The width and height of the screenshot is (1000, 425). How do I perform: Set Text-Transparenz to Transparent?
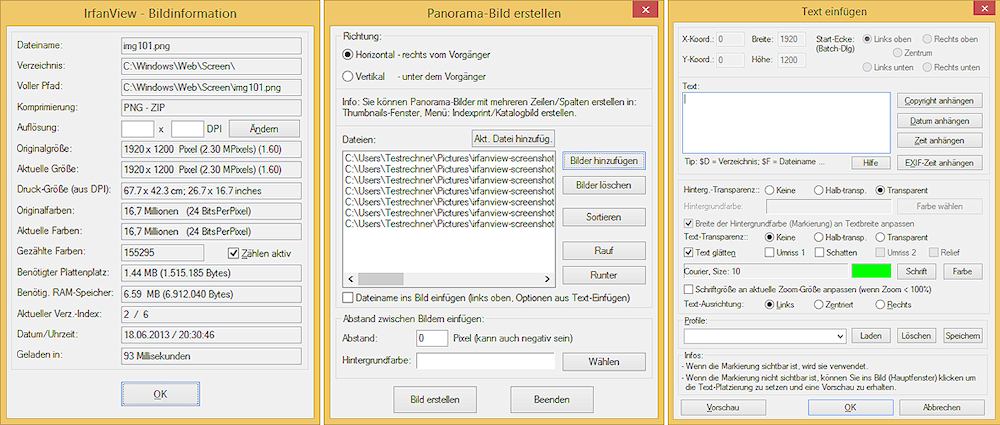(x=881, y=237)
